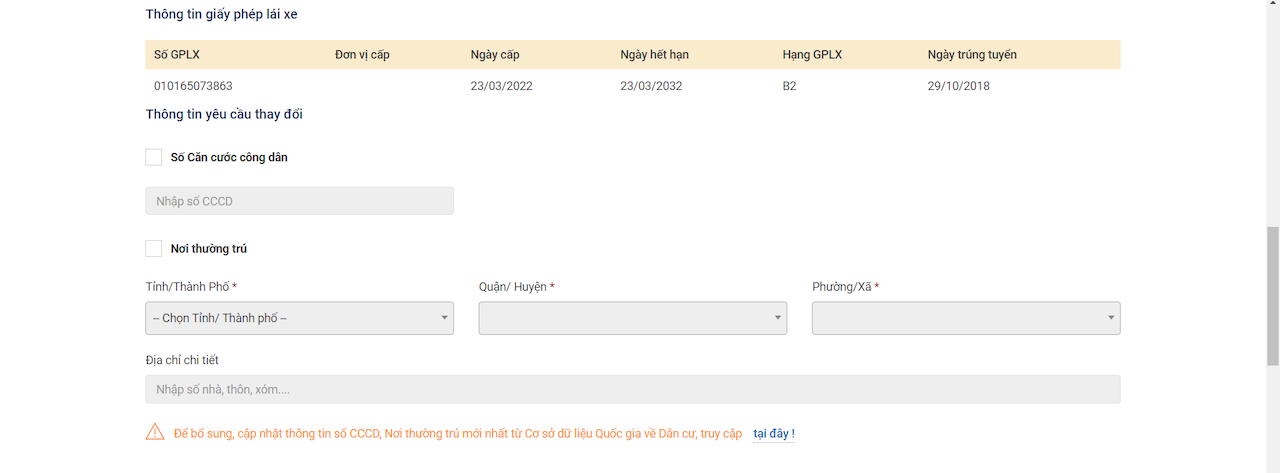Open the Tỉnh/Thành Phố dropdown

tap(299, 318)
